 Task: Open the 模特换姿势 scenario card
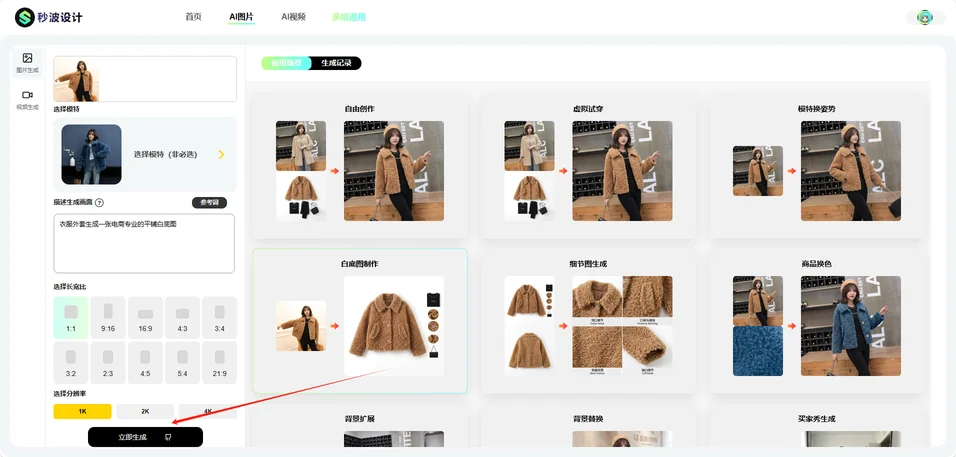817,166
